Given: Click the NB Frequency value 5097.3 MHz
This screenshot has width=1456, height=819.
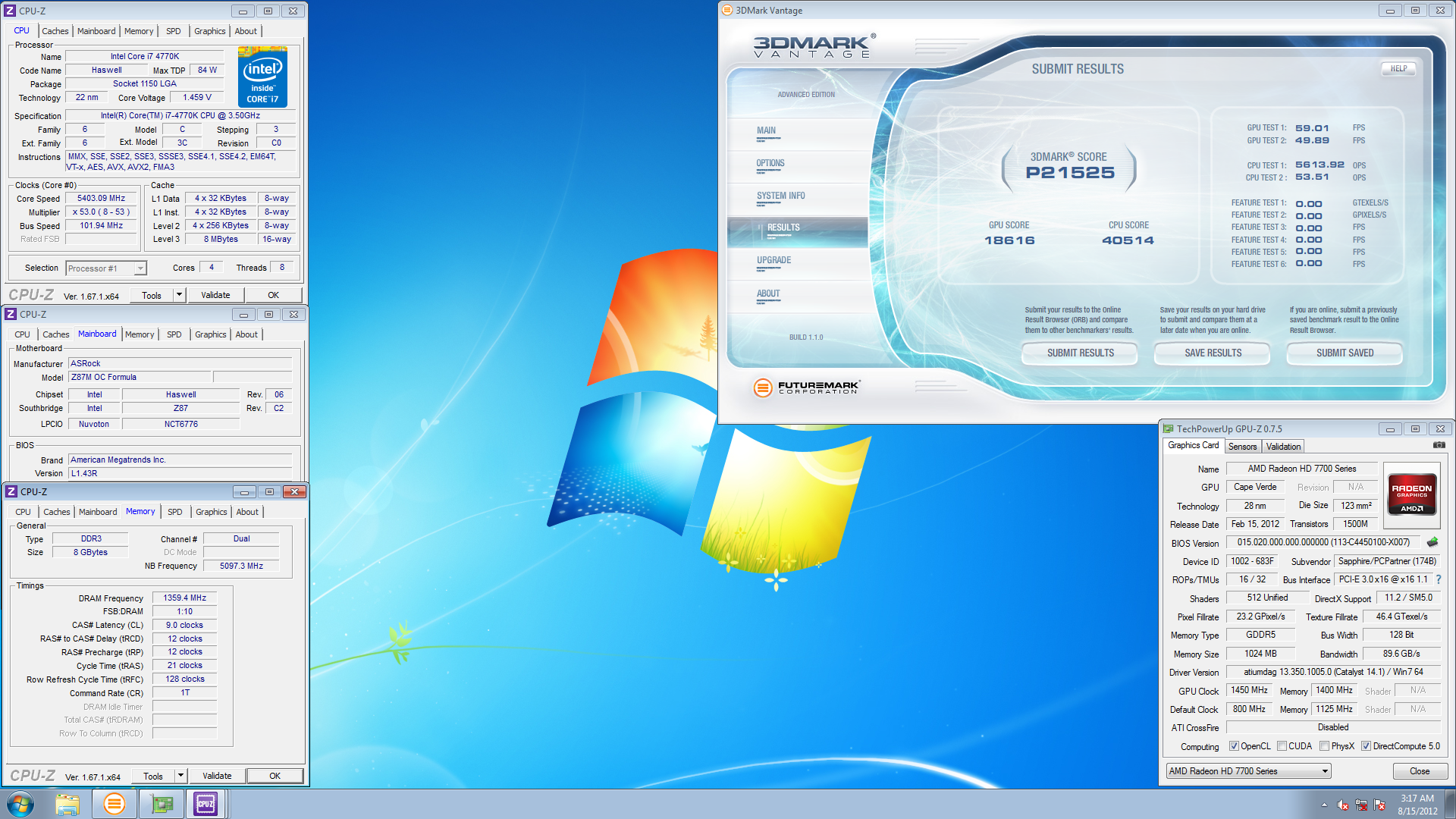Looking at the screenshot, I should pyautogui.click(x=241, y=566).
